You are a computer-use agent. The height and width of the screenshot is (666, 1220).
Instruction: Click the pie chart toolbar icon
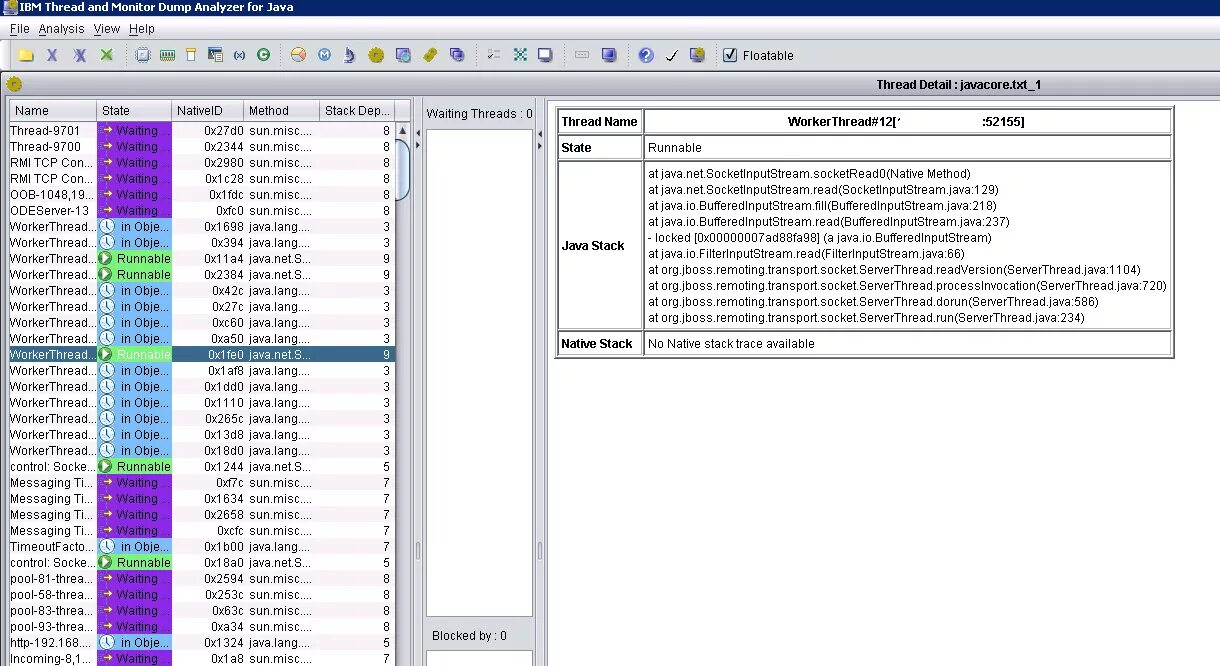[x=298, y=55]
